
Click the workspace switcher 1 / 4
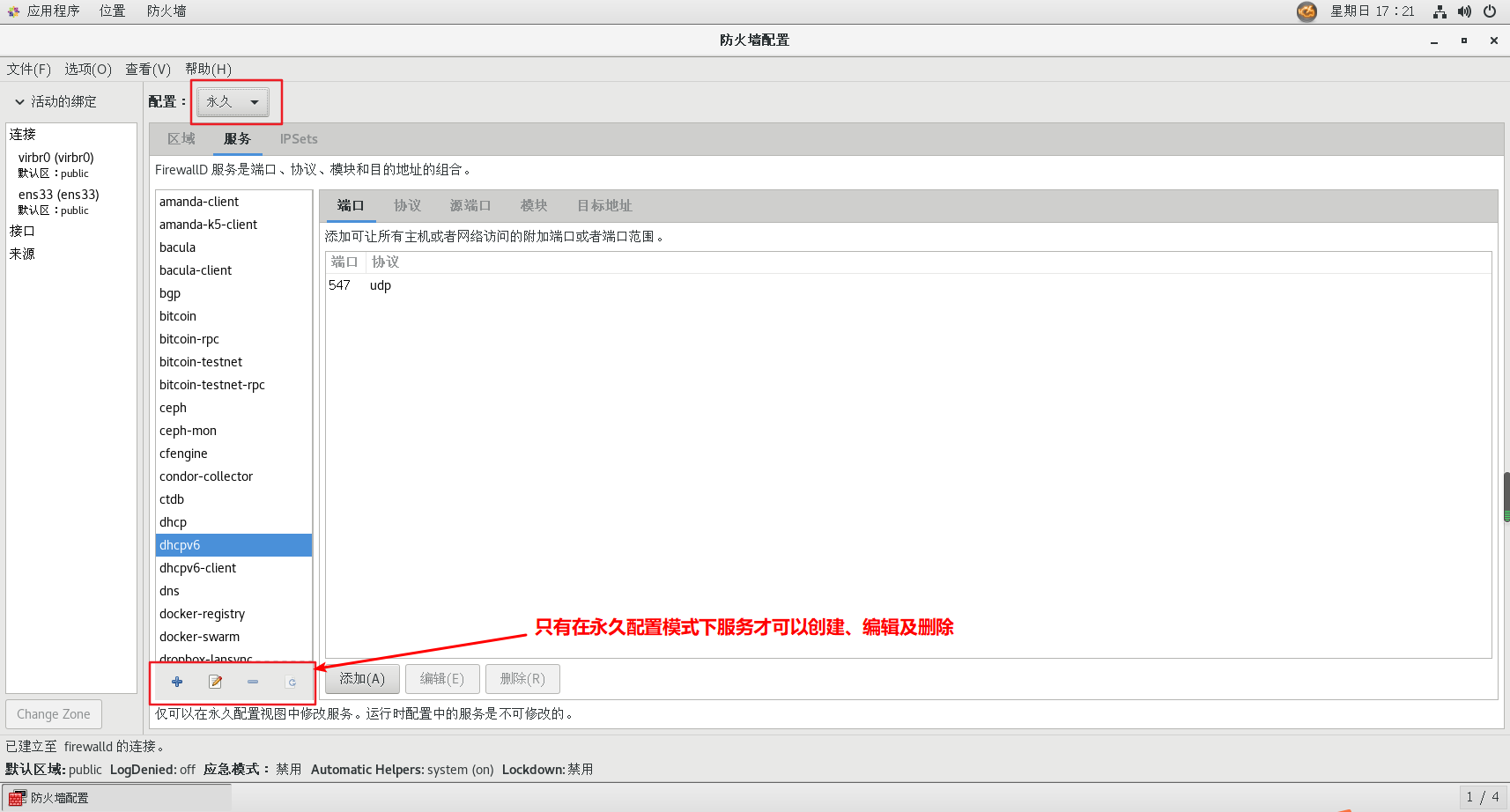pyautogui.click(x=1483, y=797)
